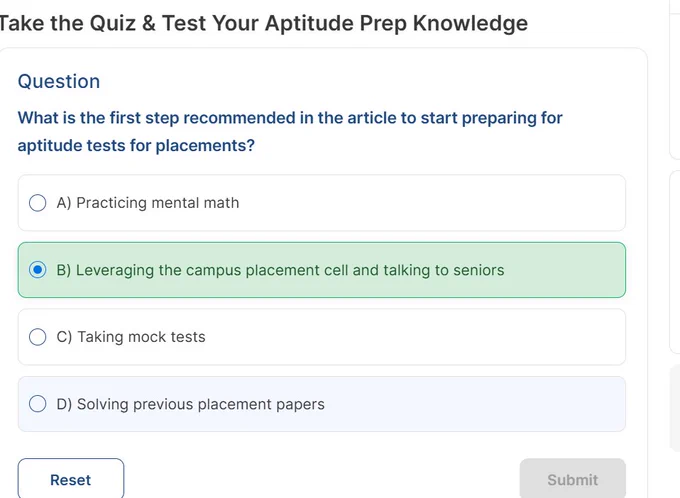Image resolution: width=680 pixels, height=498 pixels.
Task: Click the 'C) Taking mock tests' label text
Action: coord(131,337)
